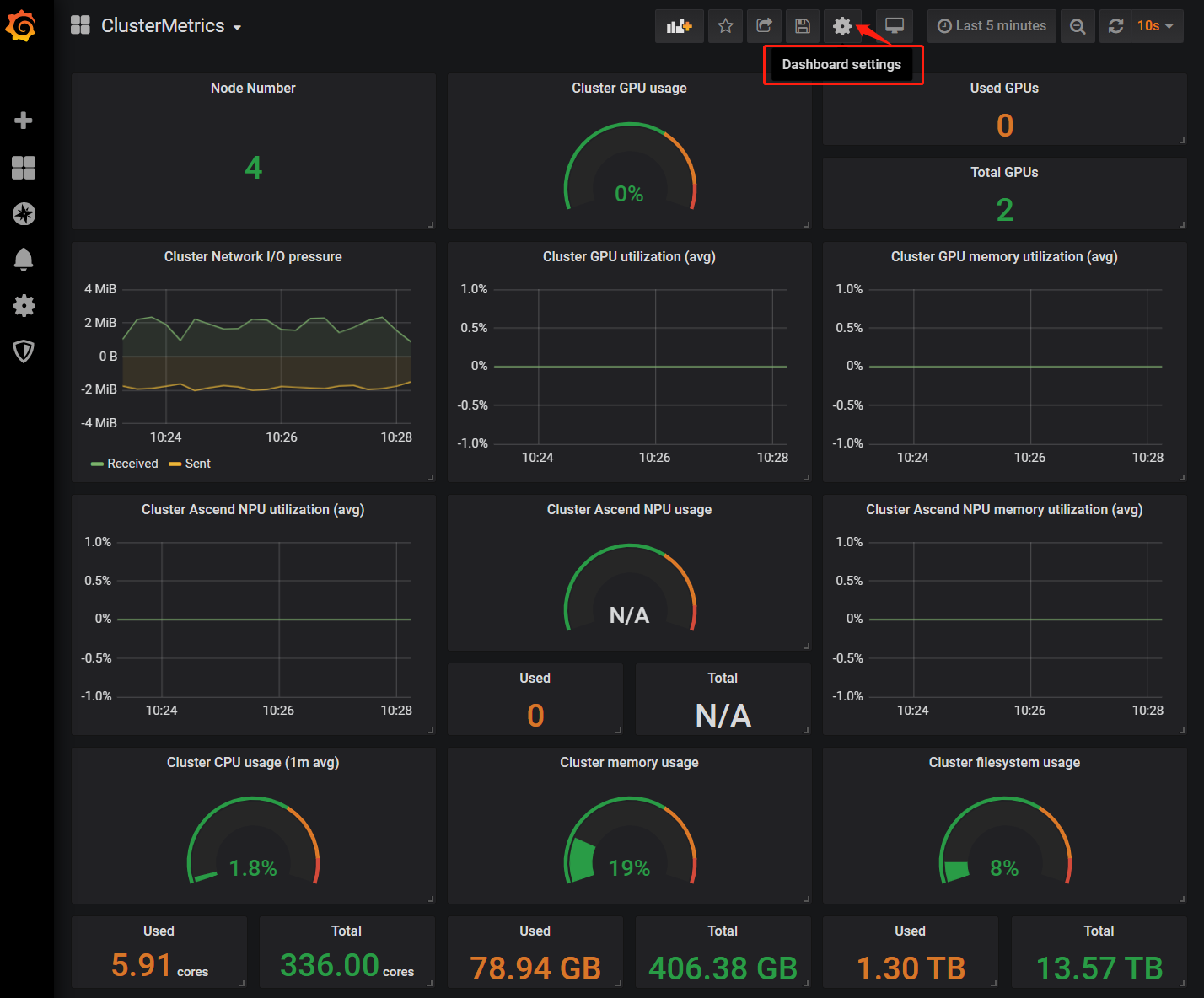1204x998 pixels.
Task: Click Cluster GPU utilization (avg) panel title
Action: pyautogui.click(x=629, y=256)
